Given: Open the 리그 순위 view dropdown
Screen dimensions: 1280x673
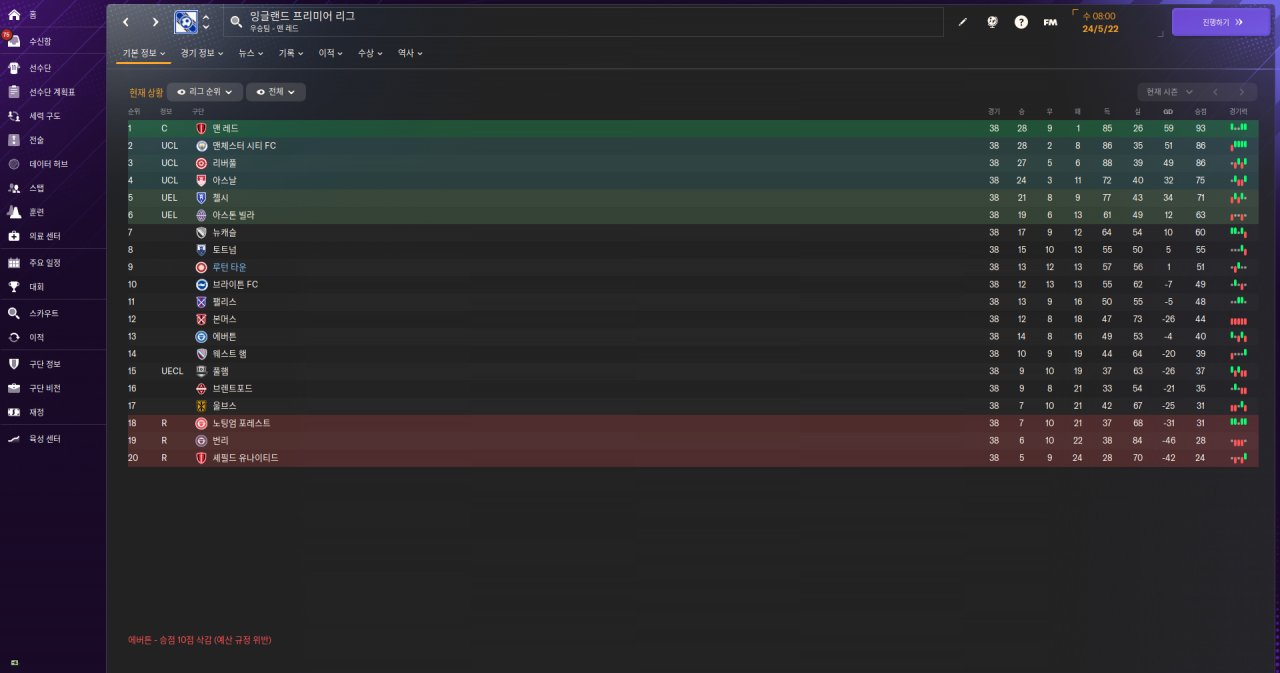Looking at the screenshot, I should (206, 92).
